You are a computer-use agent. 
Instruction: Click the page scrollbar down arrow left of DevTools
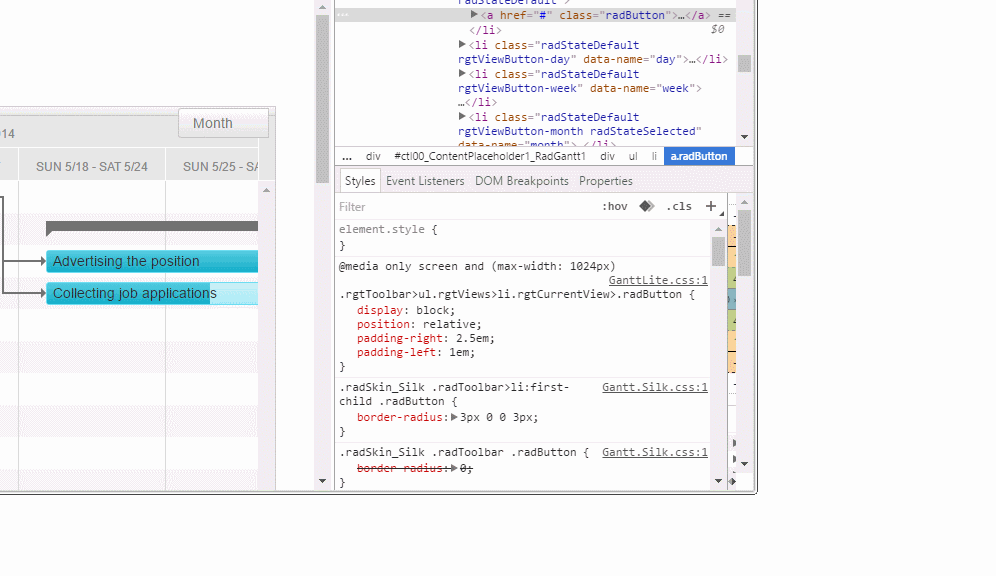(322, 481)
